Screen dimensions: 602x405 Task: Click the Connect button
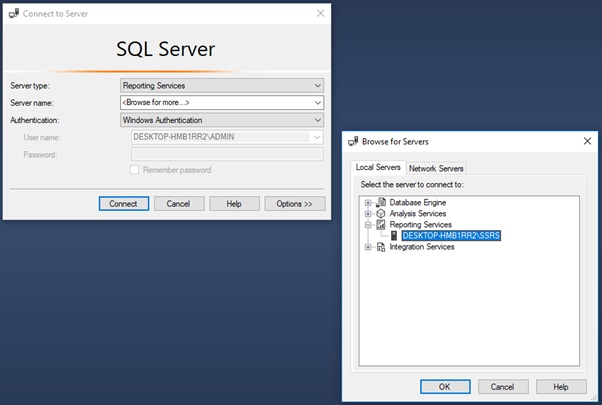pyautogui.click(x=124, y=204)
